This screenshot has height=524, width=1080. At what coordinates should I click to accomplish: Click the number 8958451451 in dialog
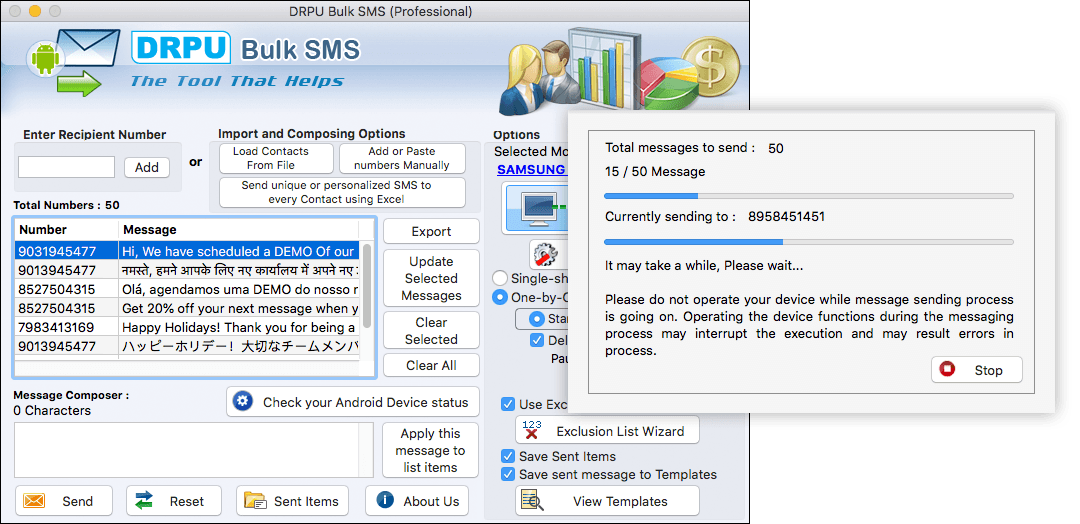787,217
